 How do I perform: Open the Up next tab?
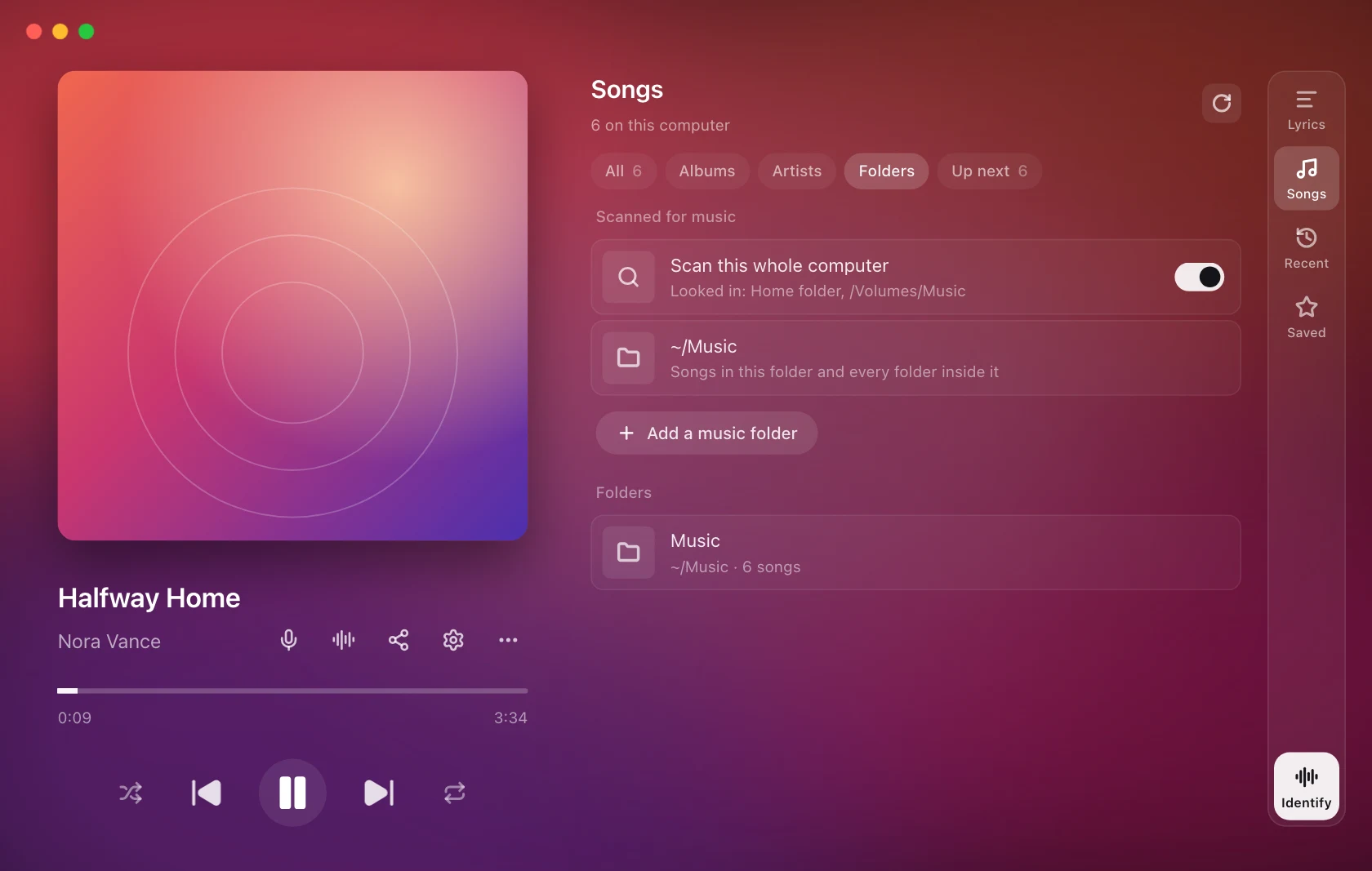[989, 171]
